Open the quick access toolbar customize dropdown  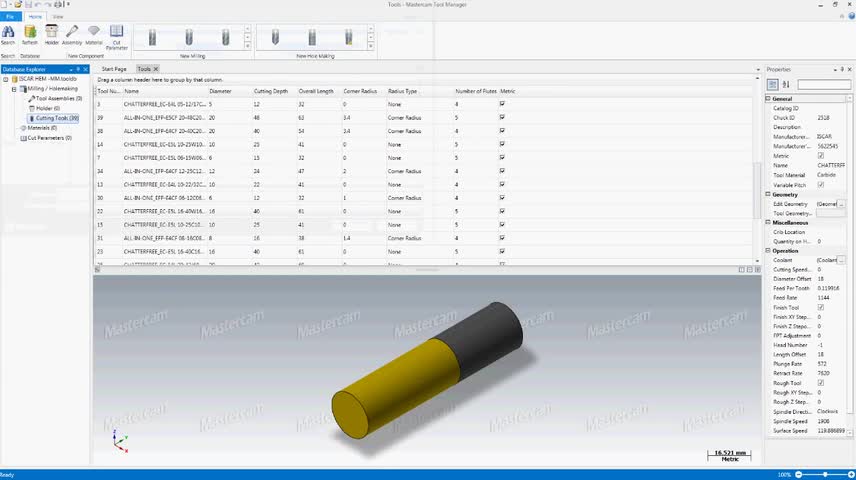click(x=68, y=4)
